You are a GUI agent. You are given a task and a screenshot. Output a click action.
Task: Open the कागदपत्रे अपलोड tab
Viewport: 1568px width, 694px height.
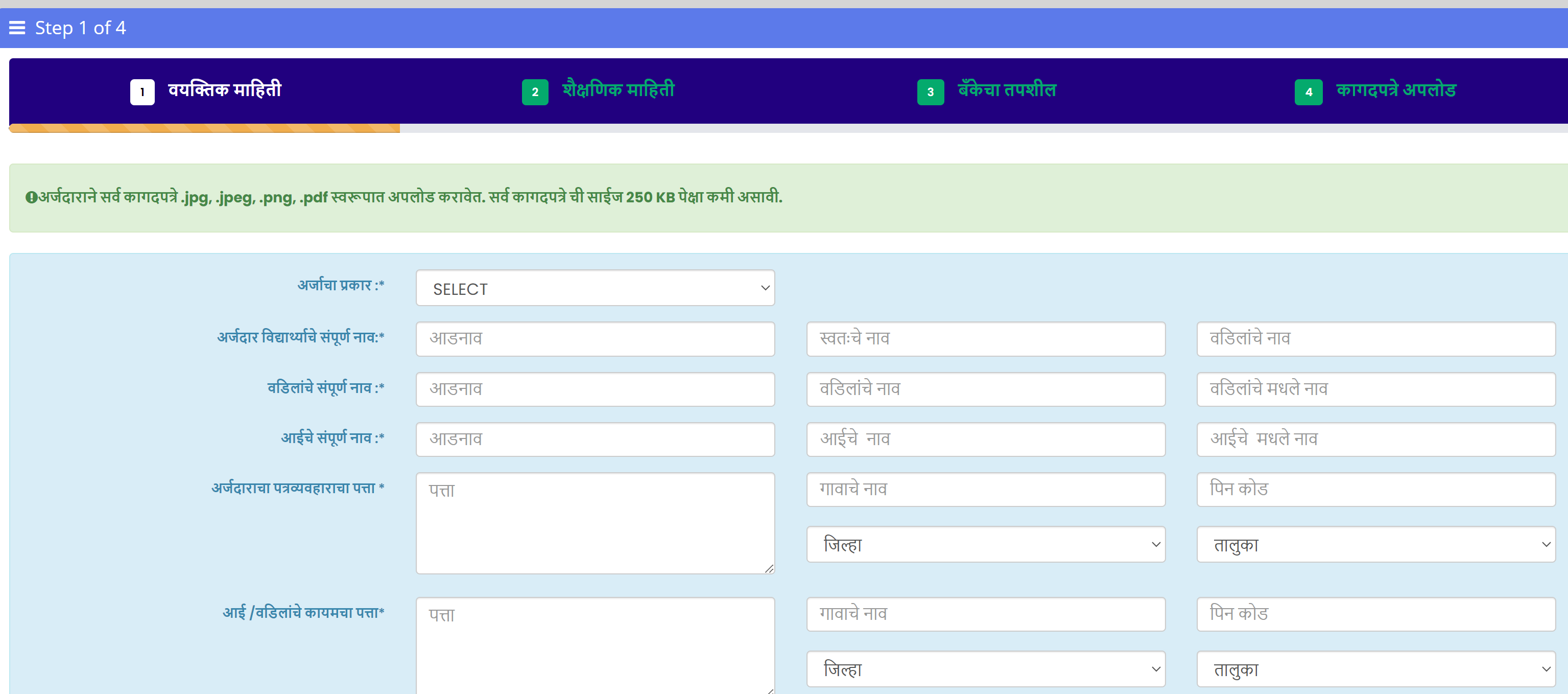[x=1396, y=90]
